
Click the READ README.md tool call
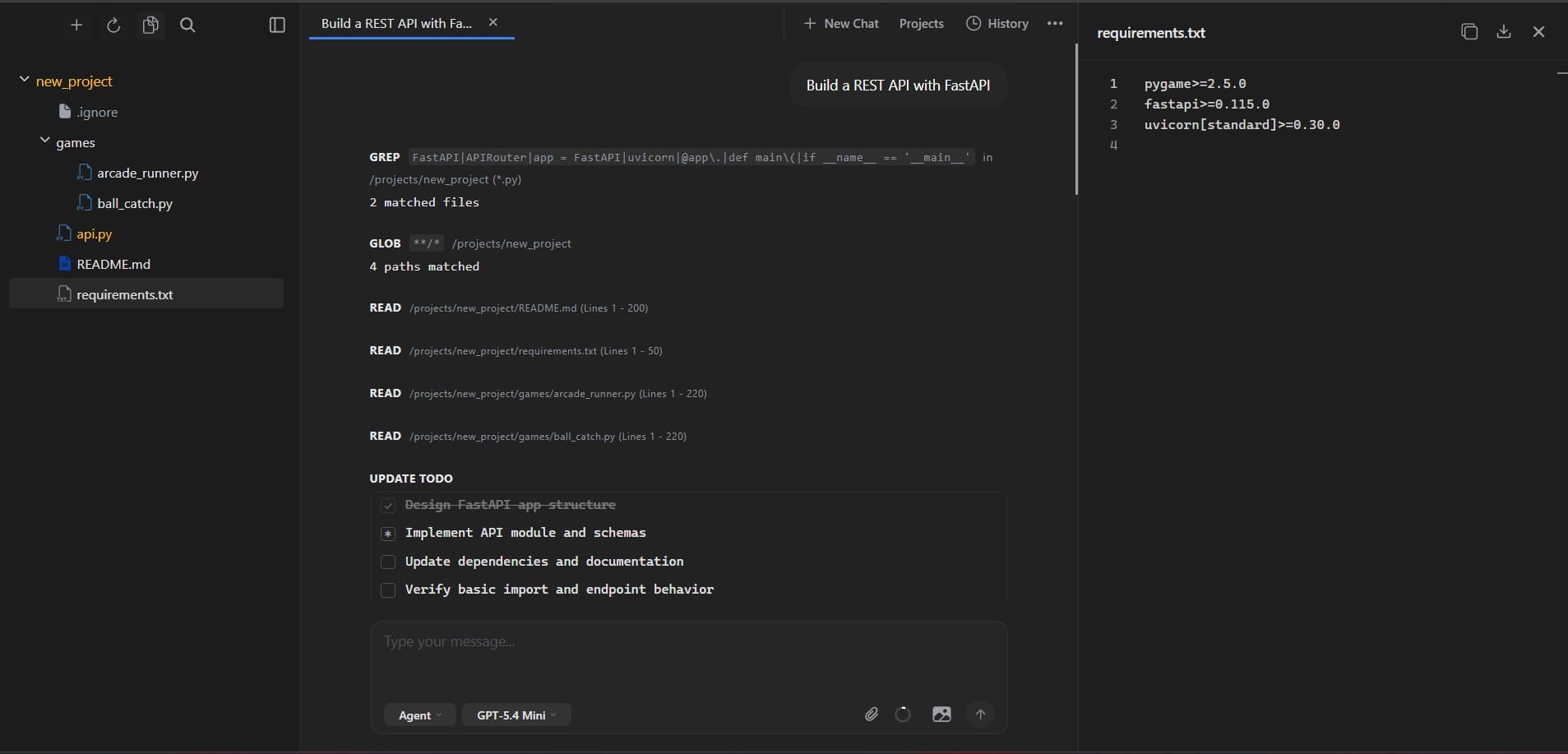tap(509, 308)
